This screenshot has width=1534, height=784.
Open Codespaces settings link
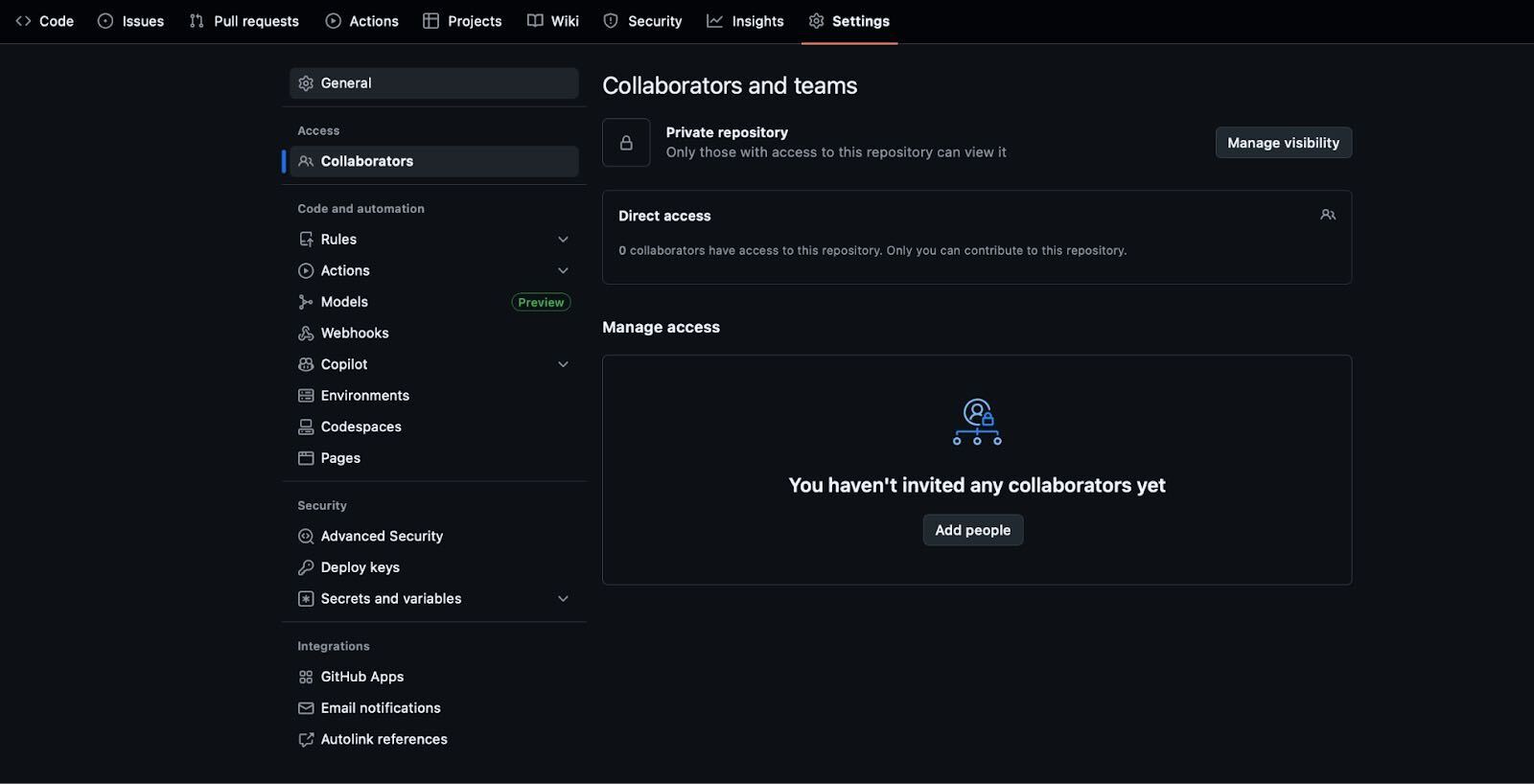pyautogui.click(x=434, y=427)
